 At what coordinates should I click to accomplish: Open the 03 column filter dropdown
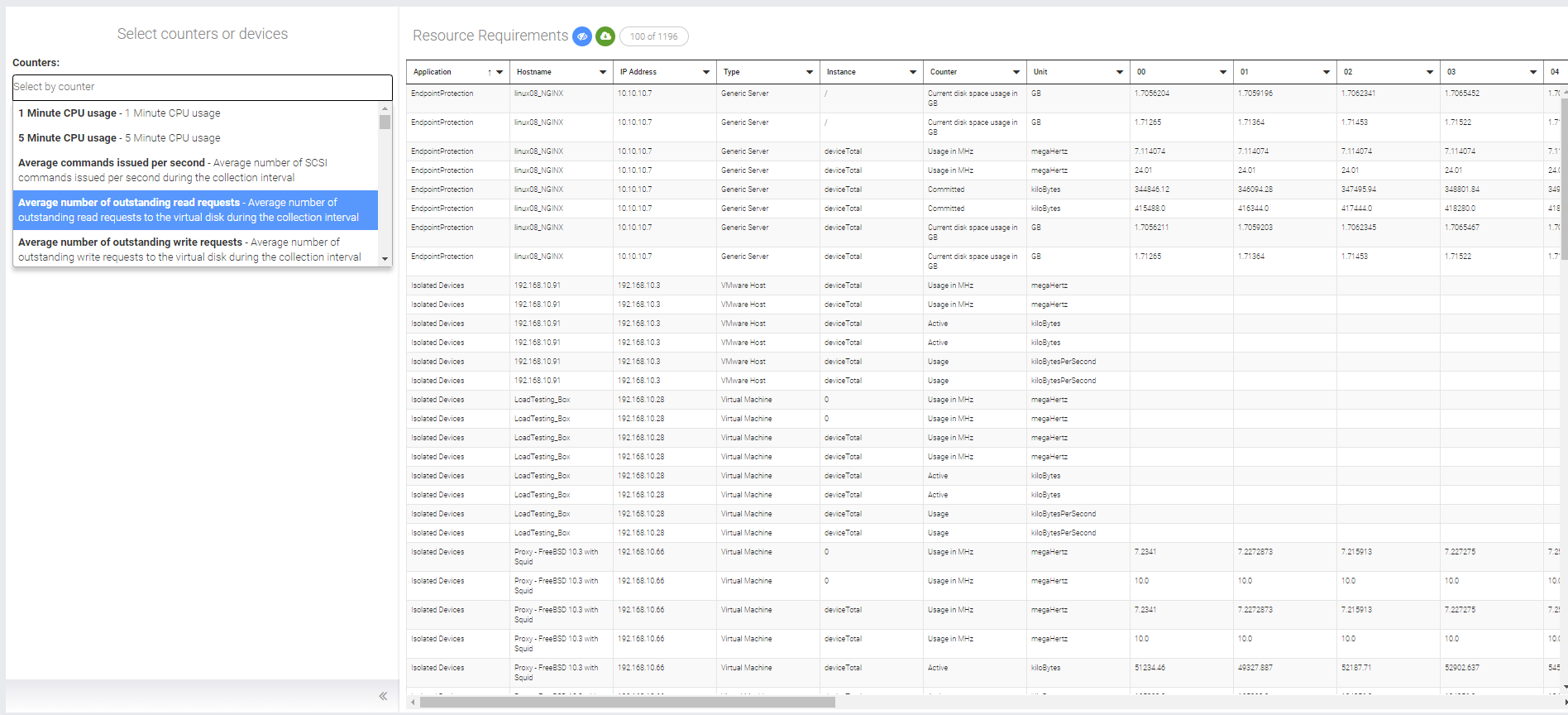(x=1533, y=72)
